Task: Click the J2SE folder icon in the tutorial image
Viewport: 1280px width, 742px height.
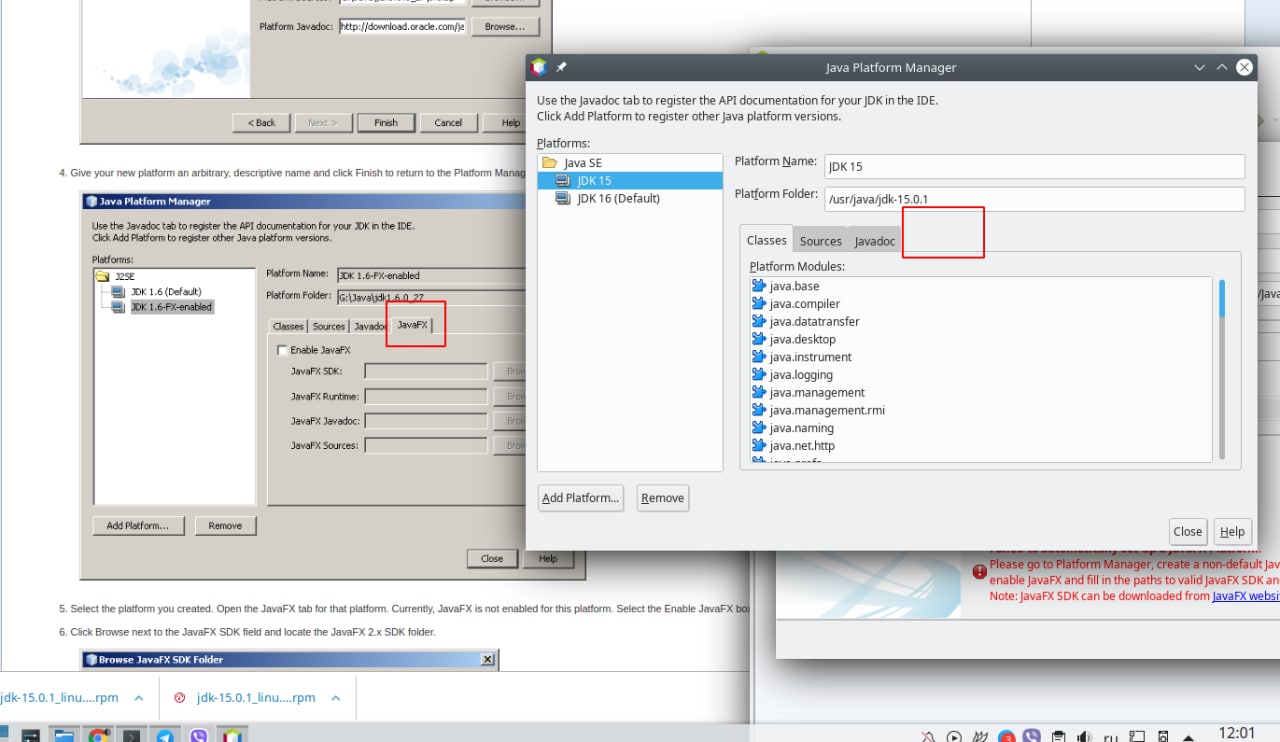Action: 102,275
